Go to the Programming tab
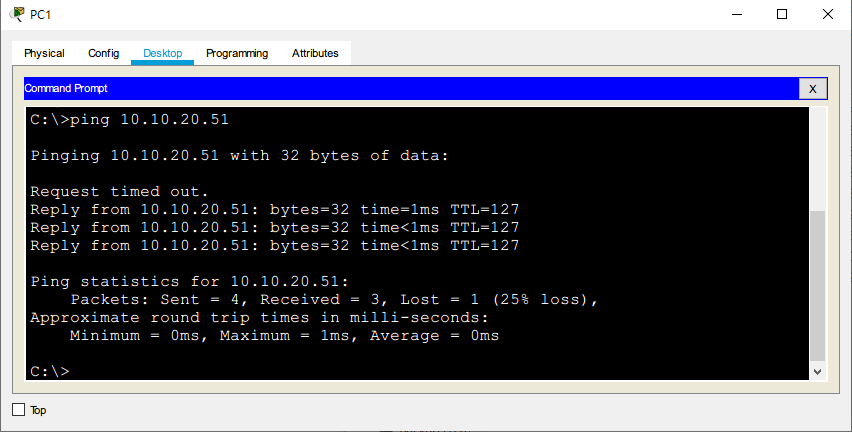 (x=237, y=53)
